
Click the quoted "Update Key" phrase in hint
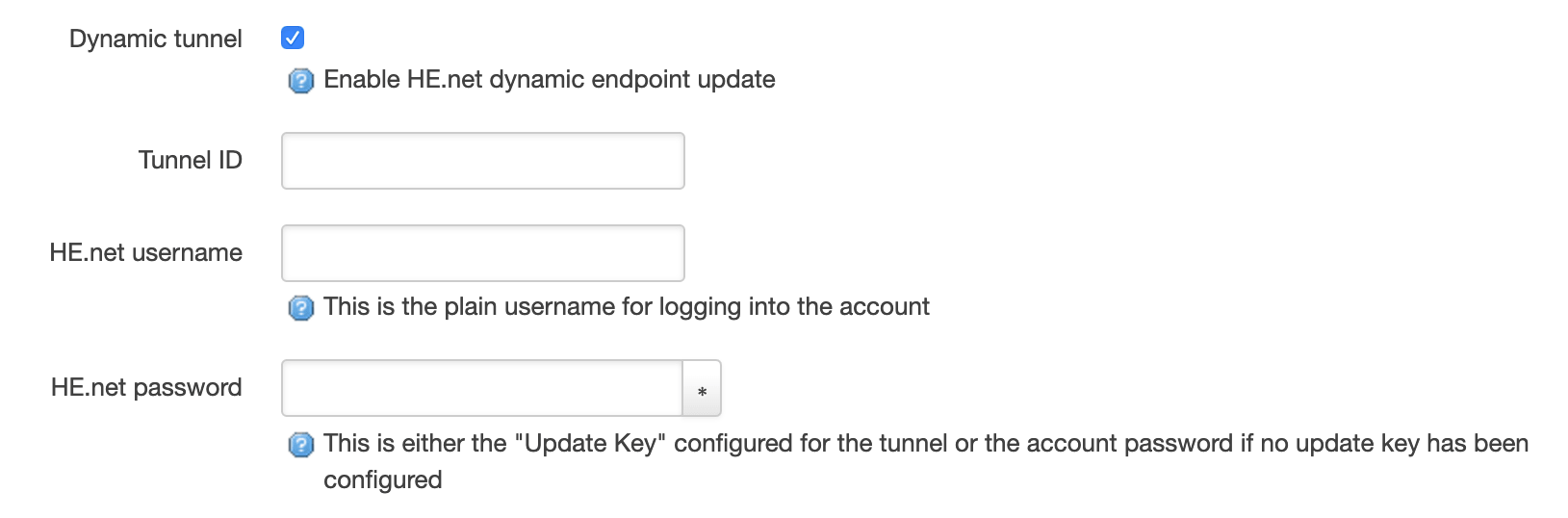590,443
